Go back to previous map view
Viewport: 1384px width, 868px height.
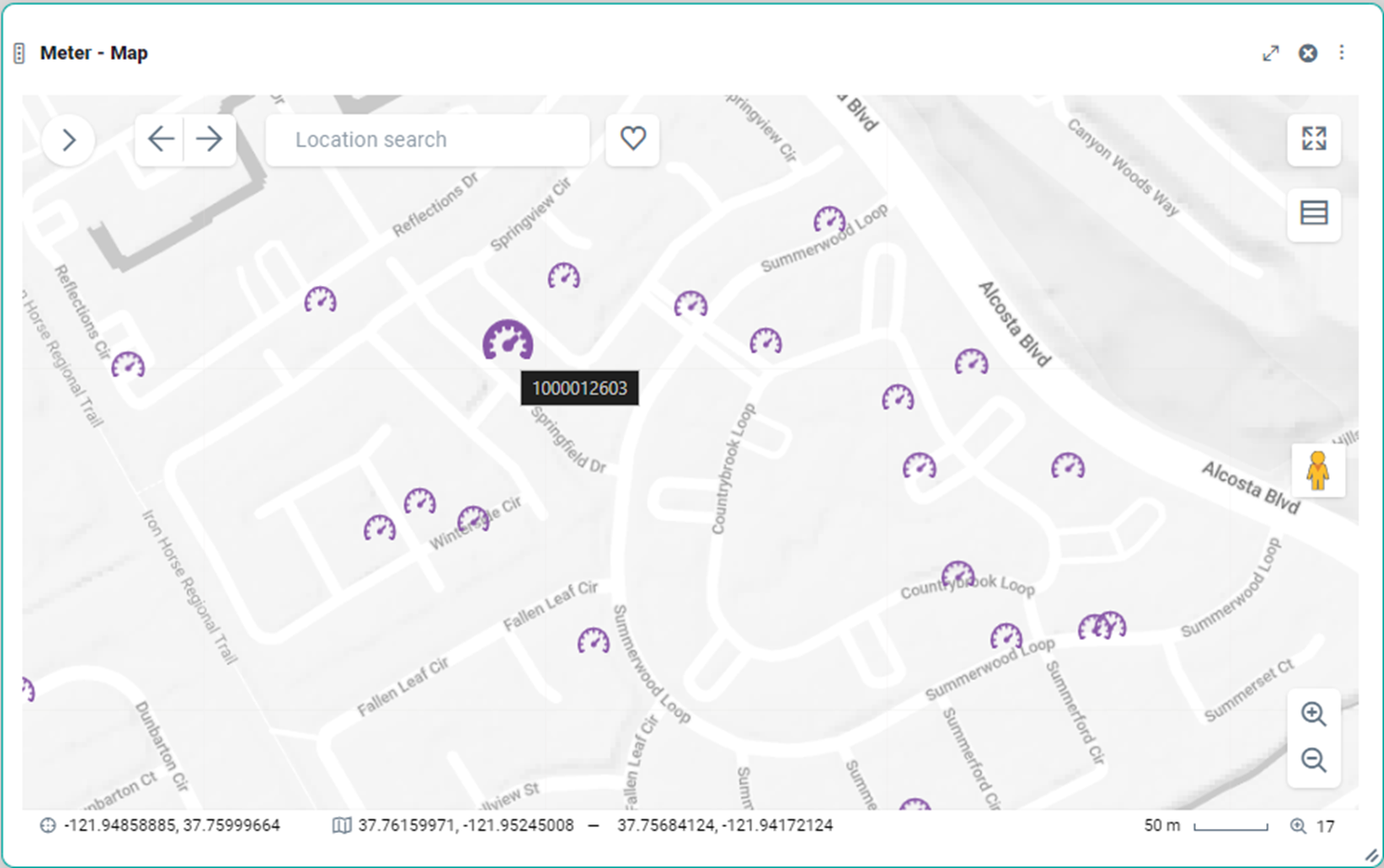161,140
